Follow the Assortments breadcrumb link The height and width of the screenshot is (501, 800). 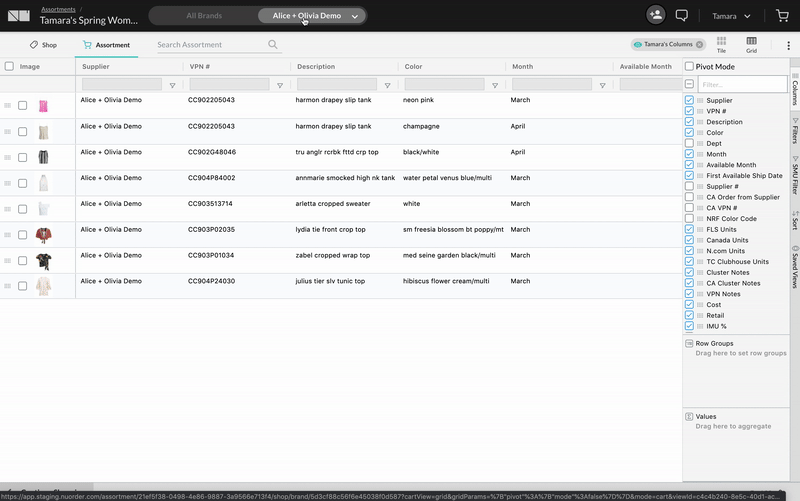[58, 9]
